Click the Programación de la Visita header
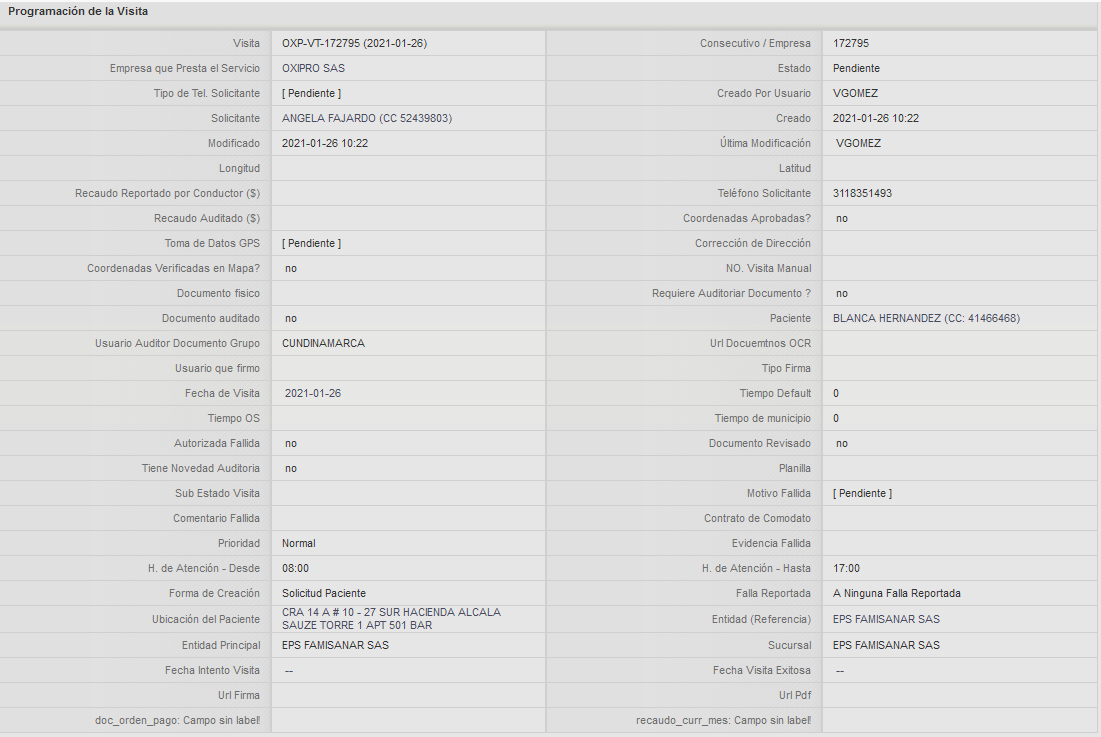The height and width of the screenshot is (737, 1101). tap(78, 11)
